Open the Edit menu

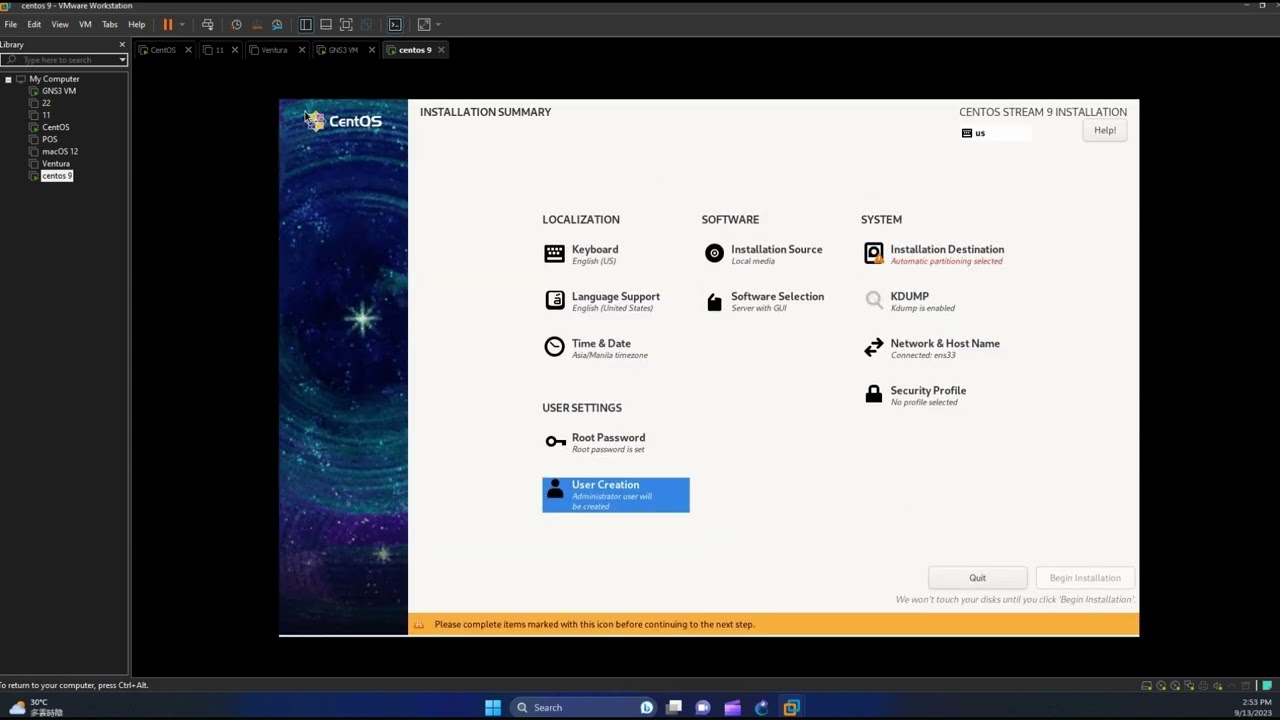(34, 24)
